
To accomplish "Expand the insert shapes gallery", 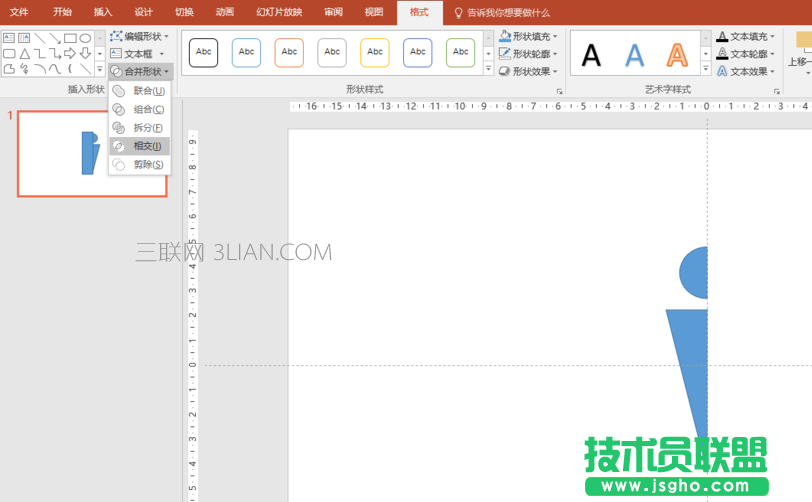I will (x=100, y=68).
